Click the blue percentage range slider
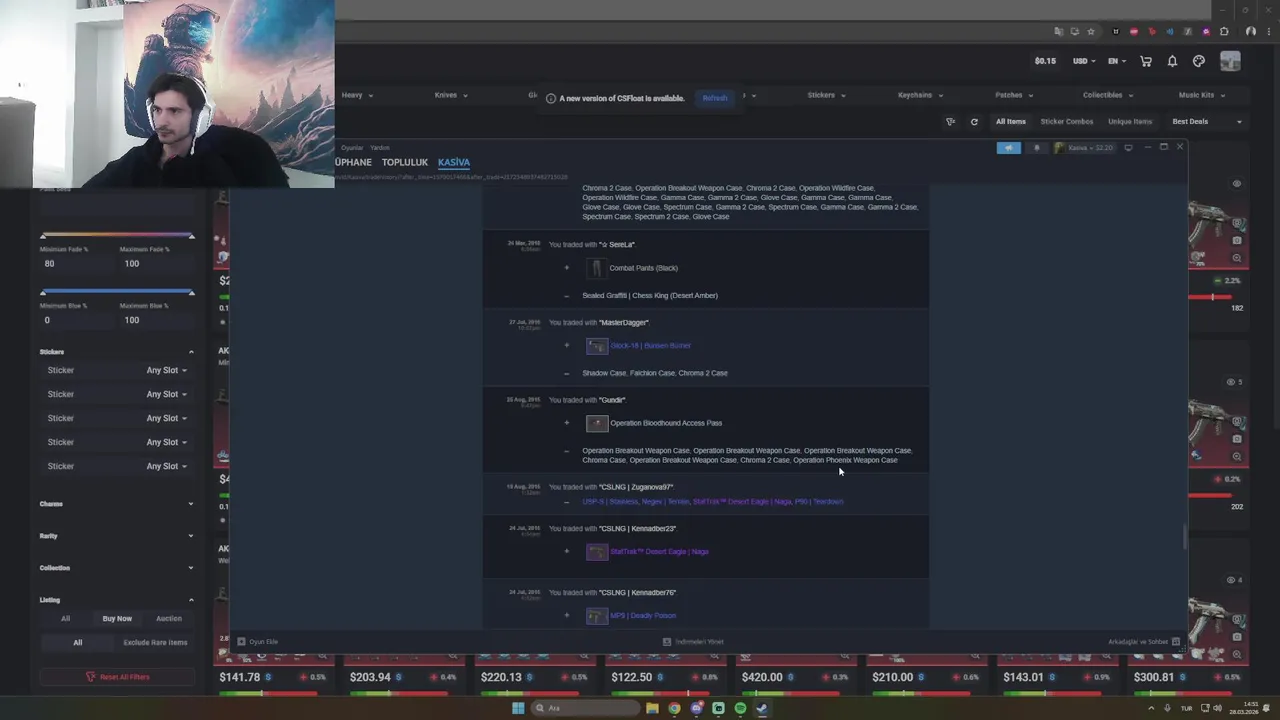Image resolution: width=1280 pixels, height=720 pixels. (x=117, y=292)
